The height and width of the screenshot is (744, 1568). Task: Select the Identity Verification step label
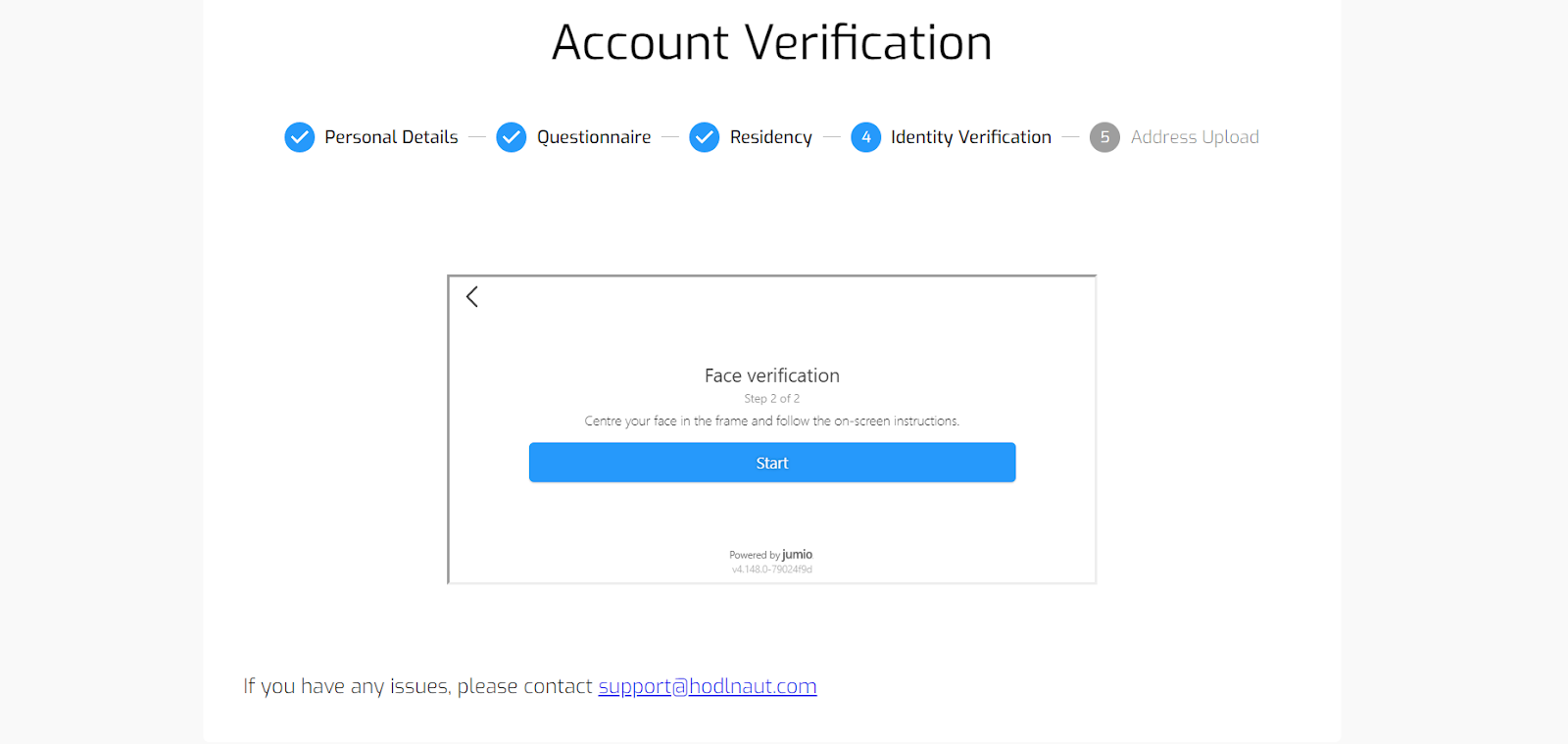[x=970, y=137]
